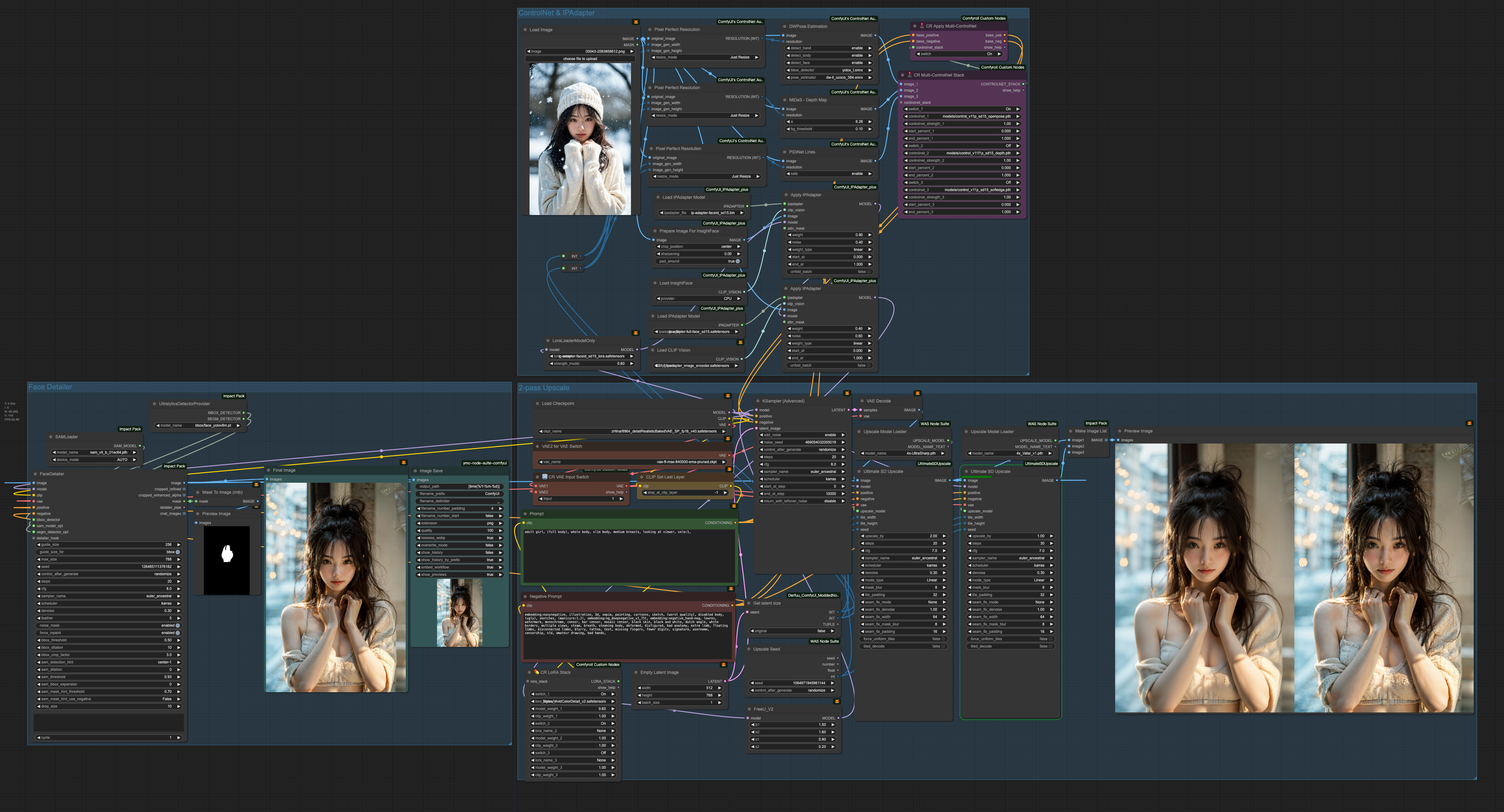
Task: Collapse the SAMLoader node via its title dot
Action: click(51, 437)
